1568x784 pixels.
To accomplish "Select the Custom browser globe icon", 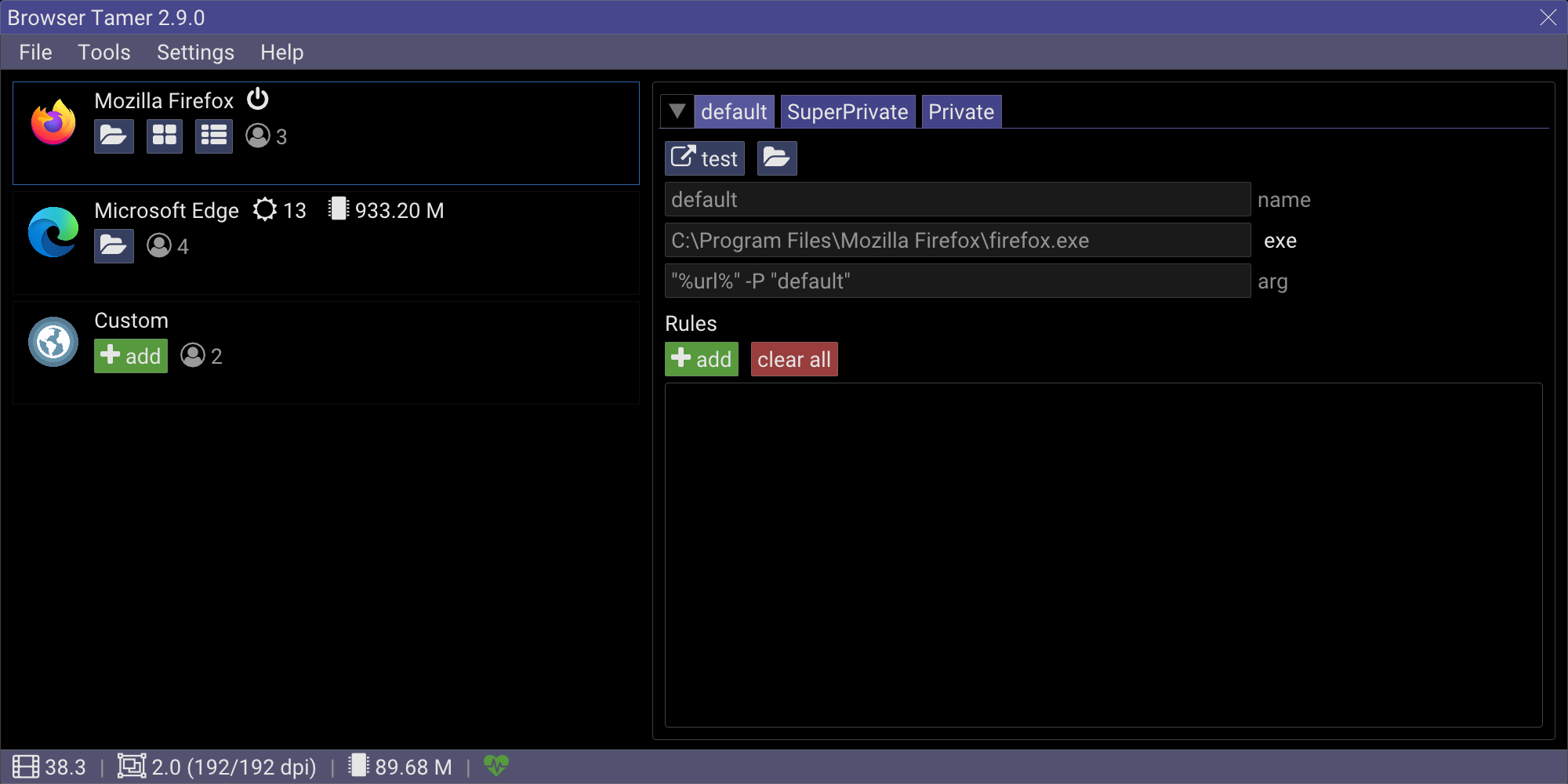I will pyautogui.click(x=53, y=342).
